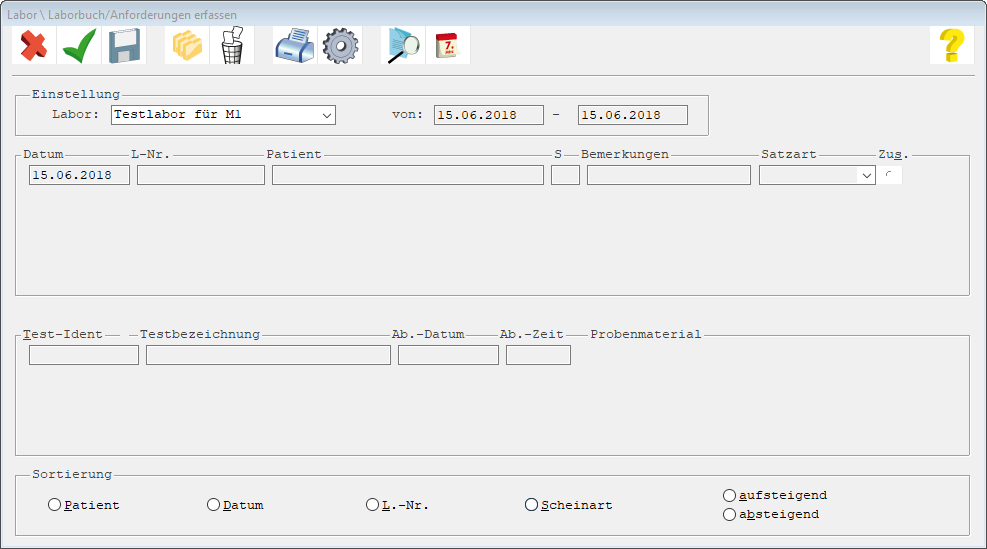
Task: Save using the floppy disk icon
Action: [x=124, y=45]
